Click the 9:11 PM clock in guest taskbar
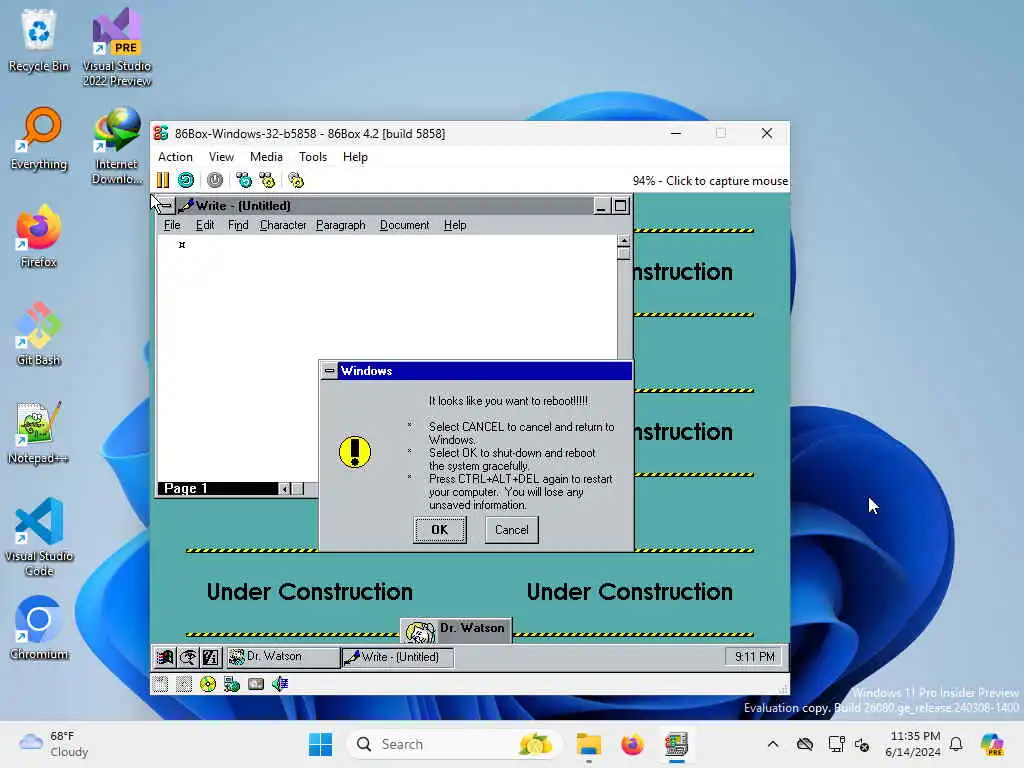Screen dimensions: 1024x768 click(755, 657)
